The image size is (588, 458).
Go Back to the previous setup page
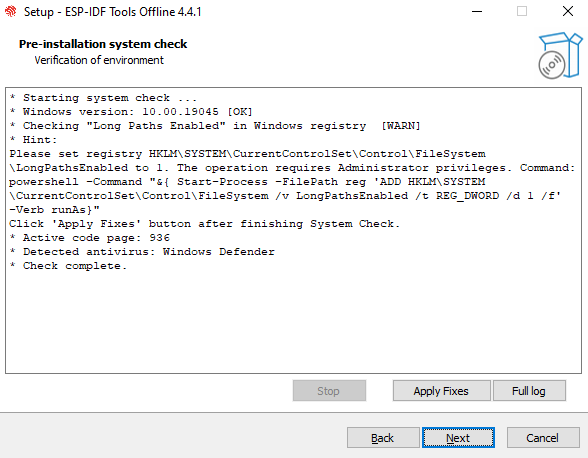click(x=383, y=438)
